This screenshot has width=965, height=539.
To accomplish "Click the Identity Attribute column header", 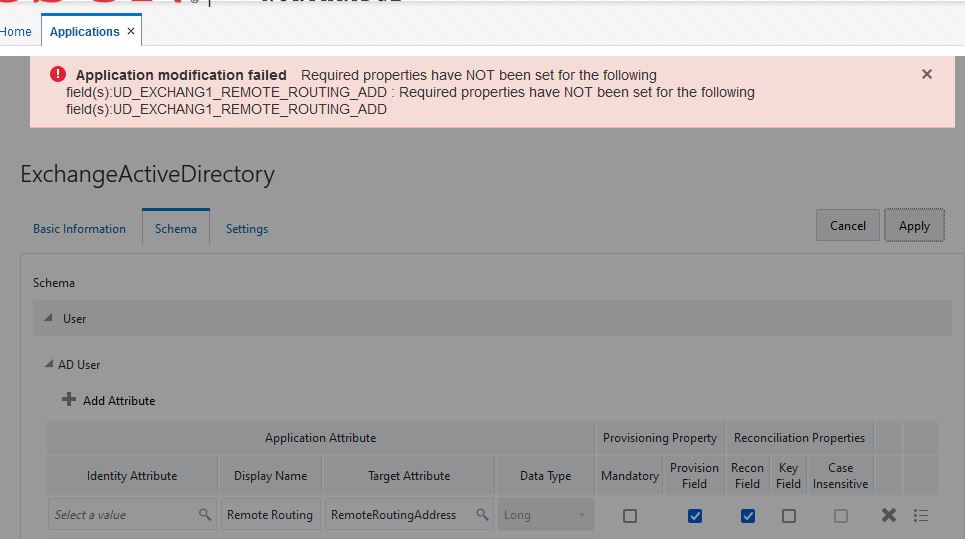I will pos(132,476).
